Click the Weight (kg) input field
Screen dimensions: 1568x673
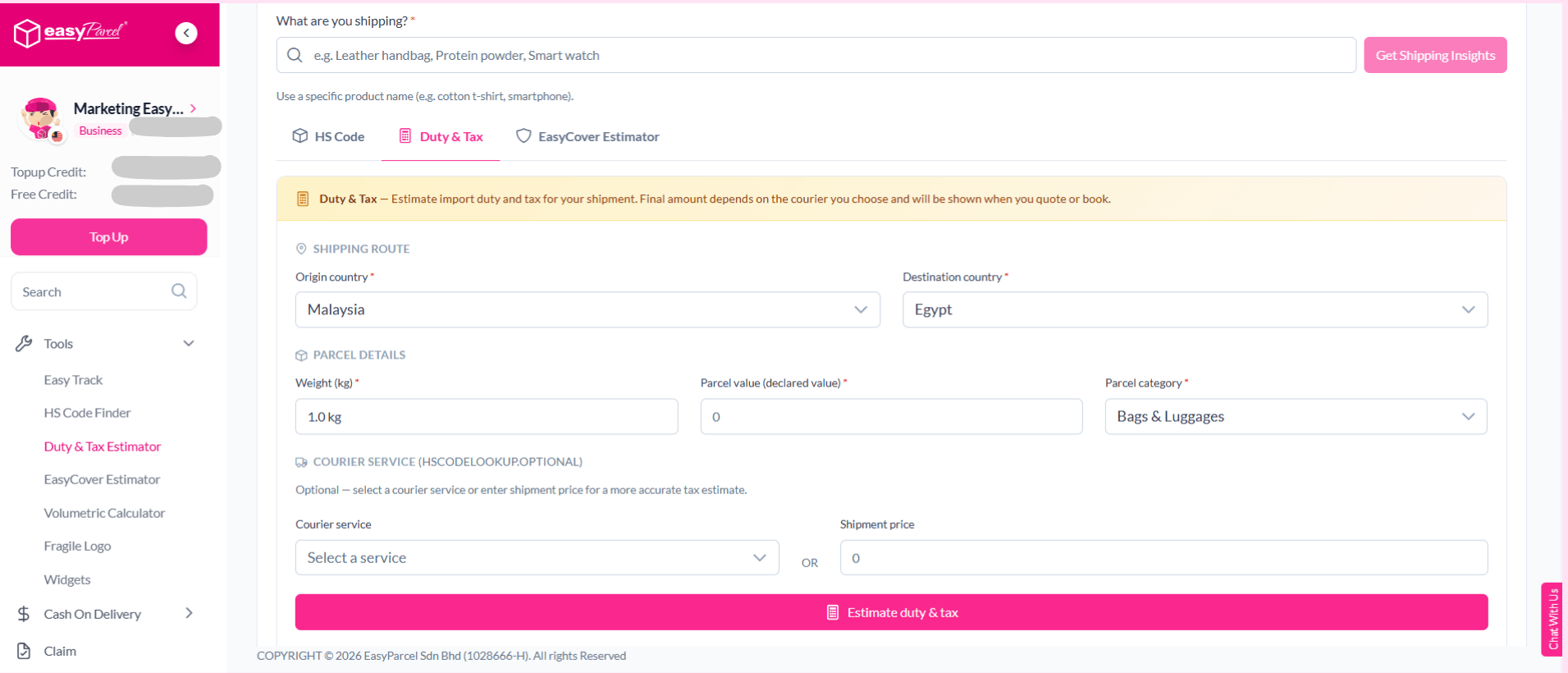pyautogui.click(x=487, y=416)
